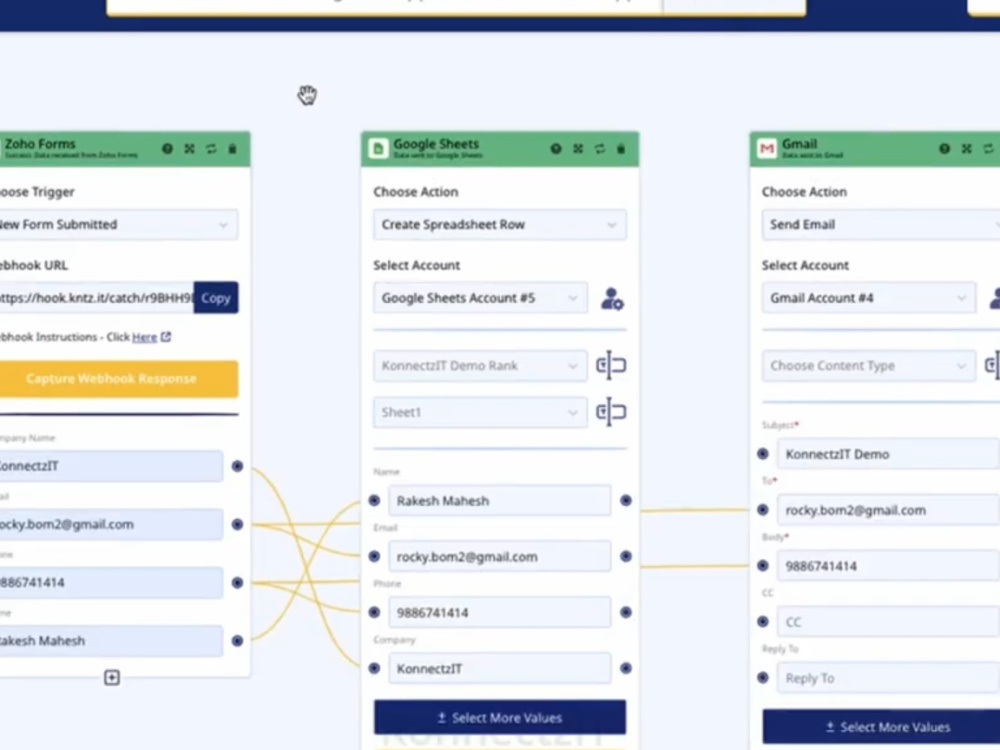Viewport: 1000px width, 750px height.
Task: Click refresh-fields icon beside Sheet1
Action: click(611, 412)
